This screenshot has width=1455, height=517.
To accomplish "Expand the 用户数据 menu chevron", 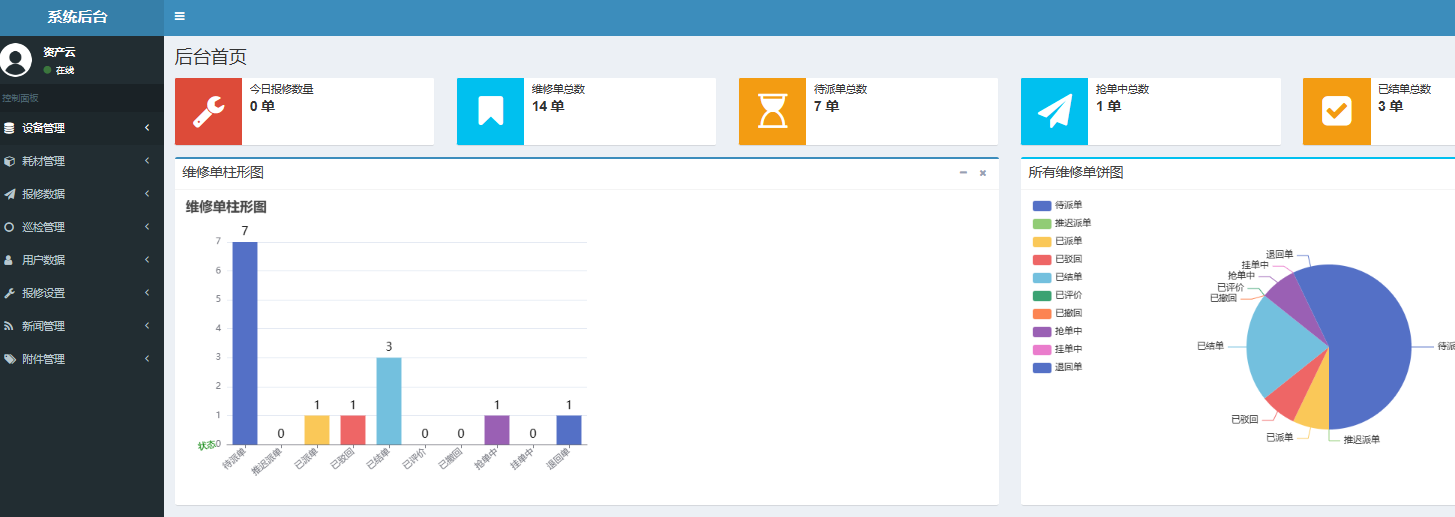I will pos(147,260).
